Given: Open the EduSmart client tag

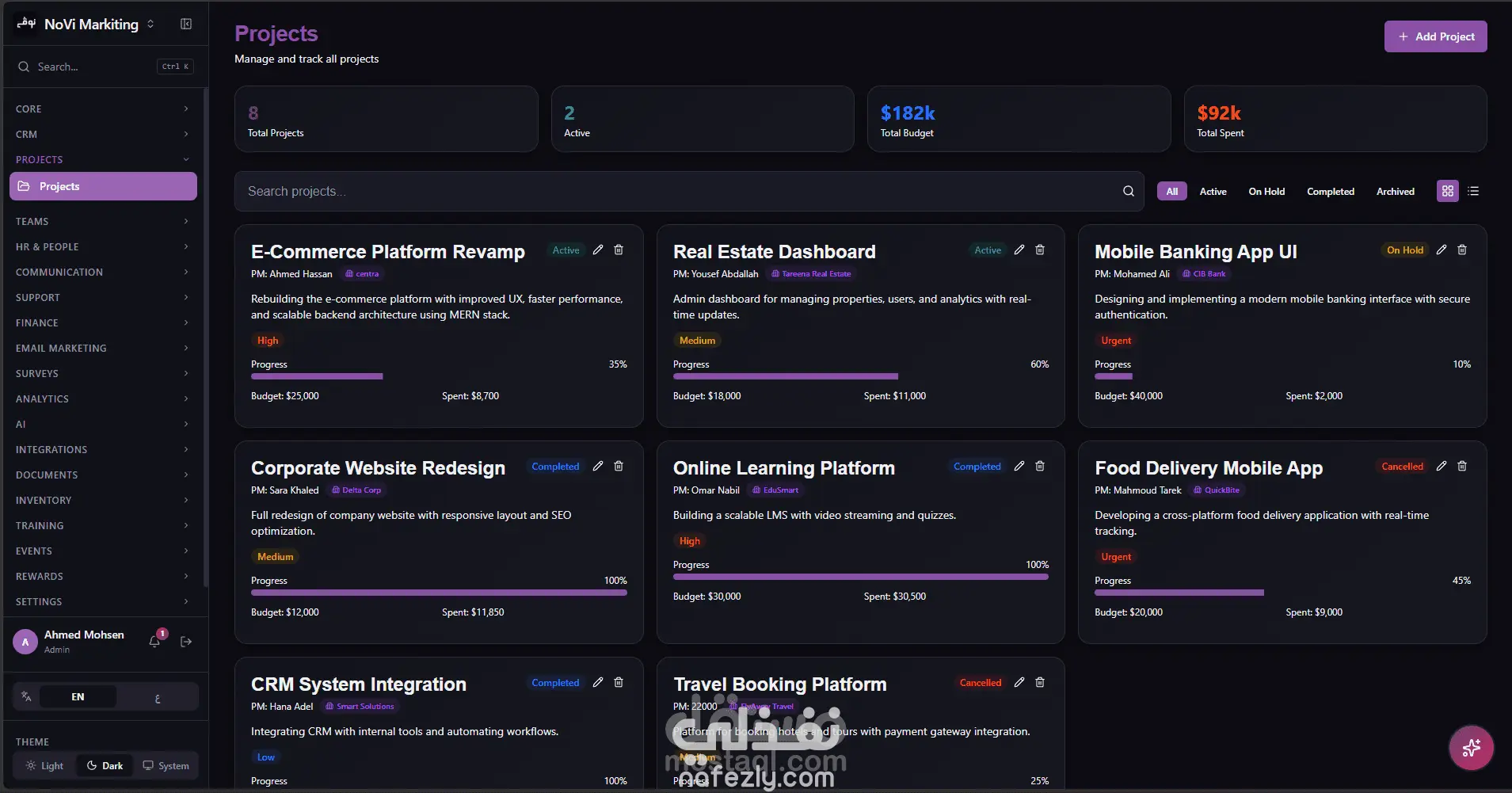Looking at the screenshot, I should pyautogui.click(x=775, y=490).
